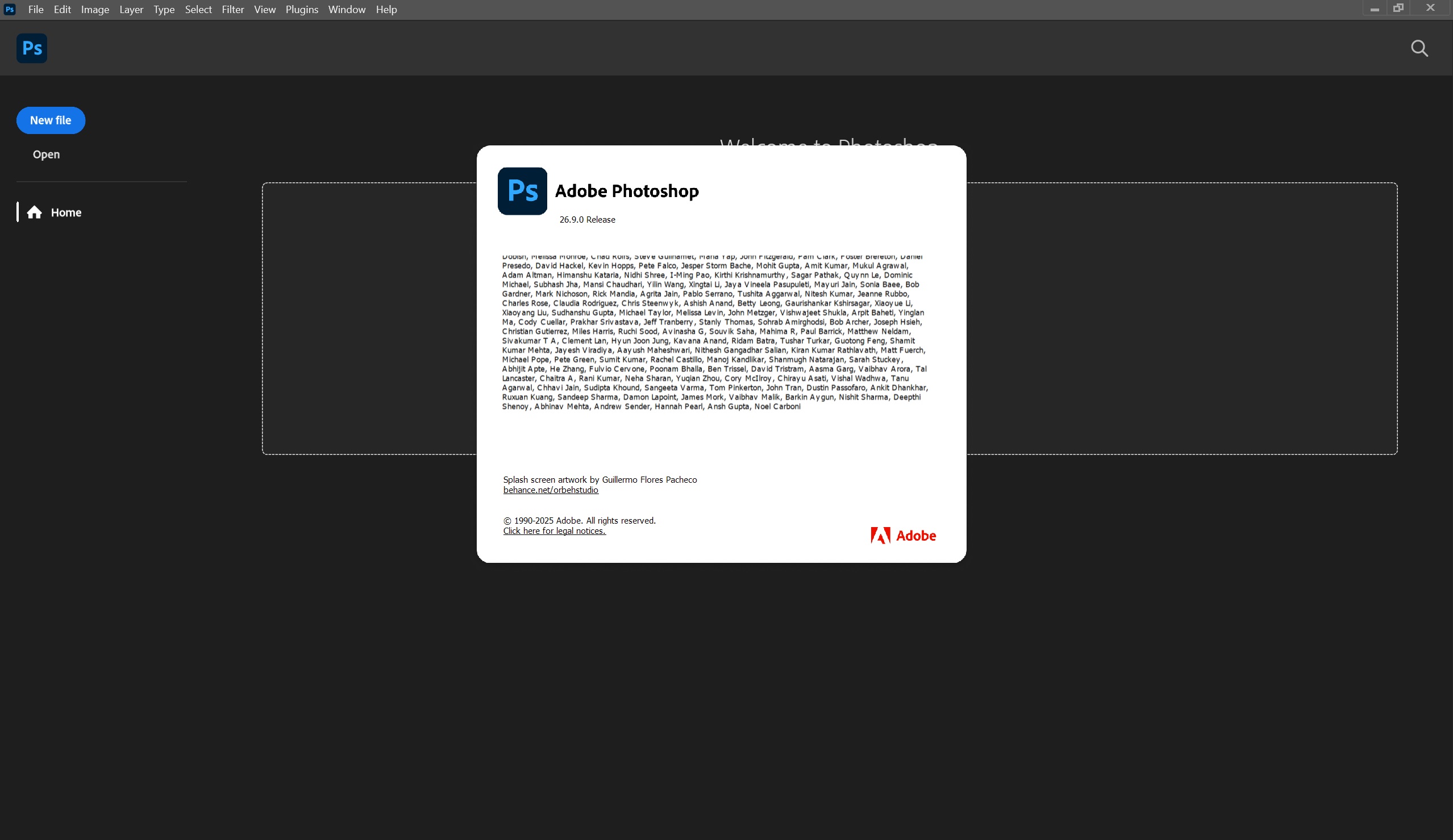
Task: Restore down the Photoshop window
Action: coord(1398,8)
